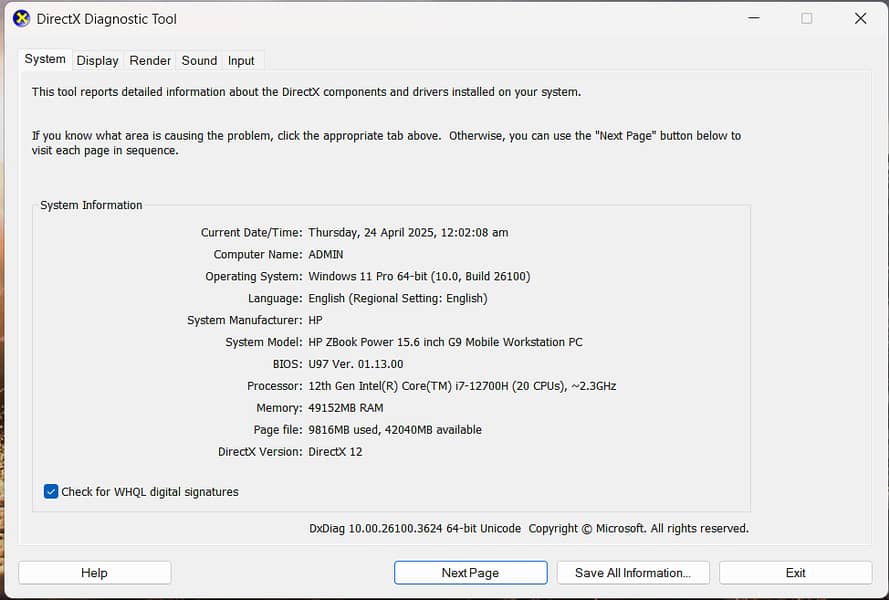The image size is (889, 600).
Task: Click the DxDiag version copyright line
Action: [528, 529]
